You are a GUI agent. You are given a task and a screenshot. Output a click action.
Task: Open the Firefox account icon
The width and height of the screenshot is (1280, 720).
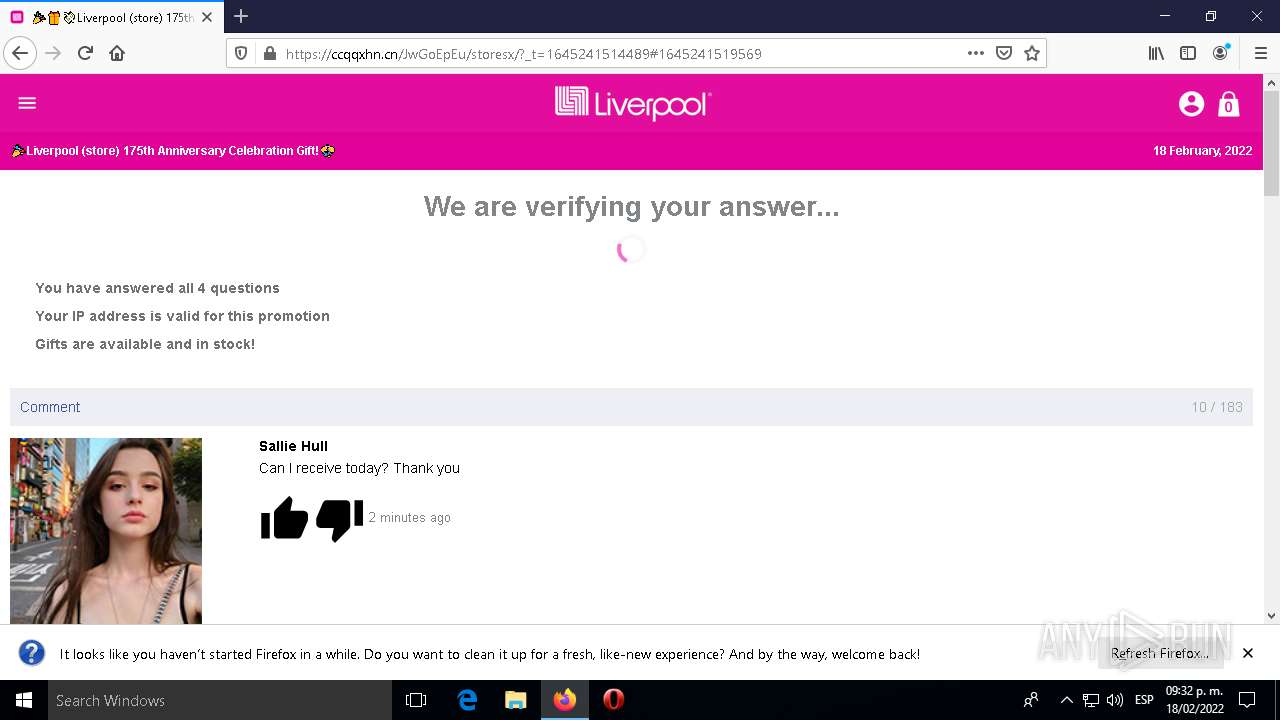coord(1220,53)
